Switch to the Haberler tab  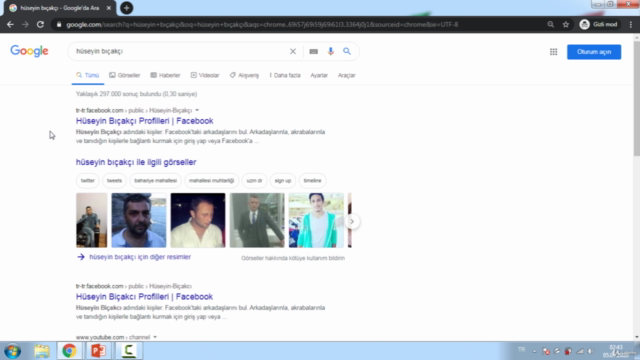(x=165, y=76)
